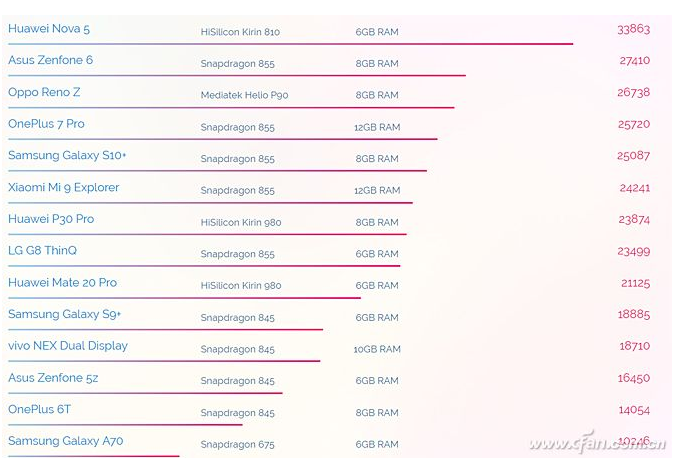683x458 pixels.
Task: Open the OnePlus 6T row
Action: (x=40, y=409)
